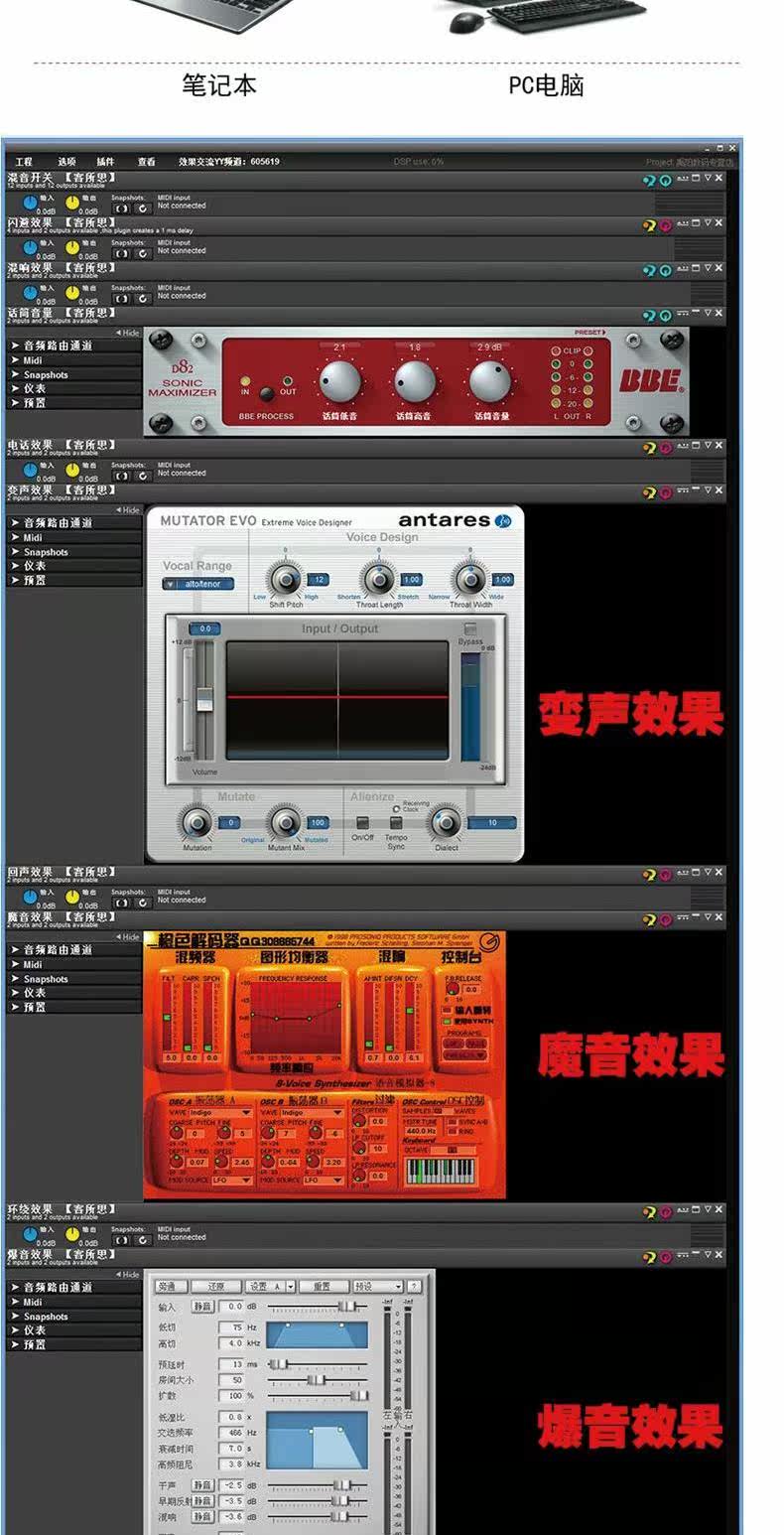
Task: Toggle the BBE PROCESS in/out button
Action: click(267, 393)
